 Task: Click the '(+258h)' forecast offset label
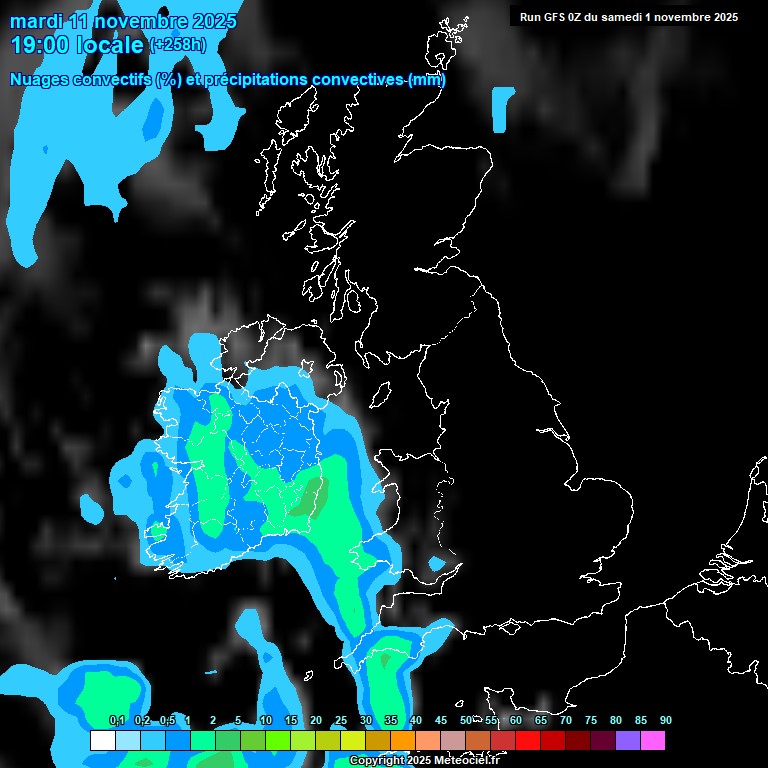tap(180, 45)
